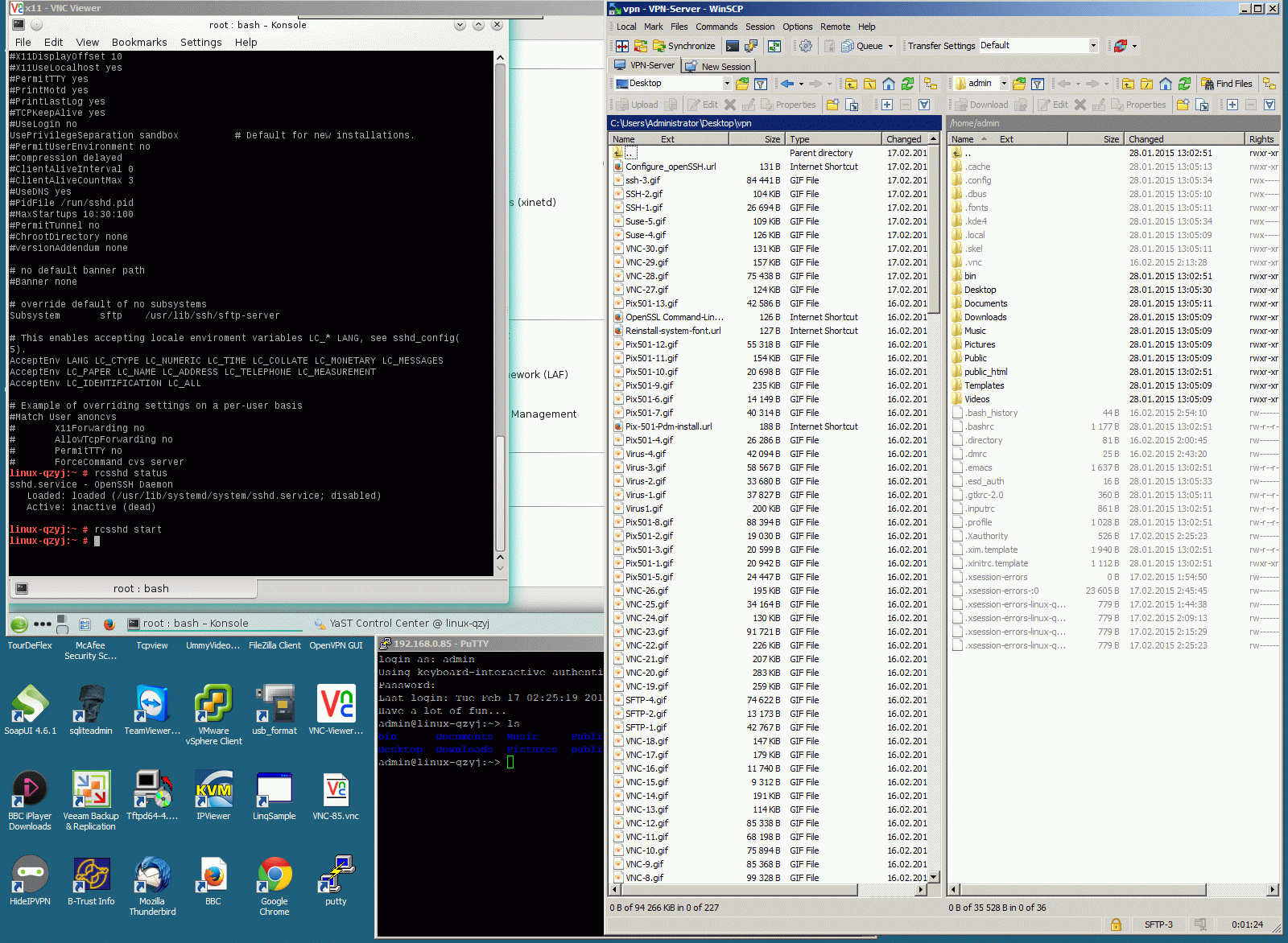This screenshot has height=943, width=1288.
Task: Open the terminal console icon in WinSCP toolbar
Action: 733,46
